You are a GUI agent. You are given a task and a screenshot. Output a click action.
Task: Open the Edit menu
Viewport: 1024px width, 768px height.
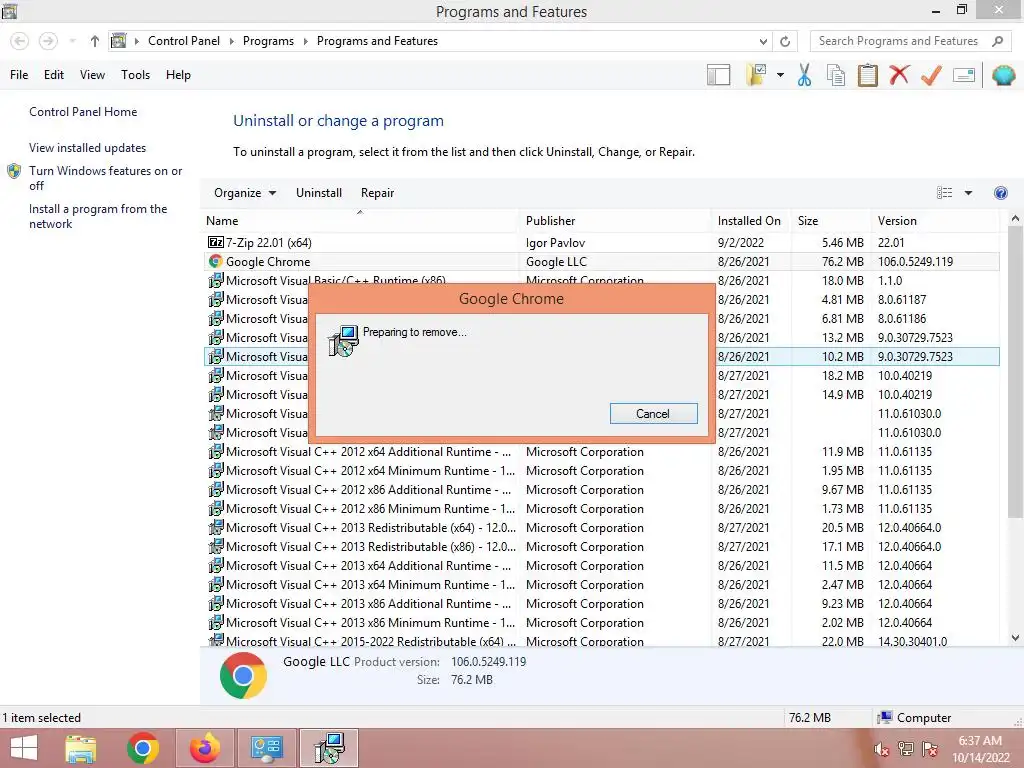54,75
